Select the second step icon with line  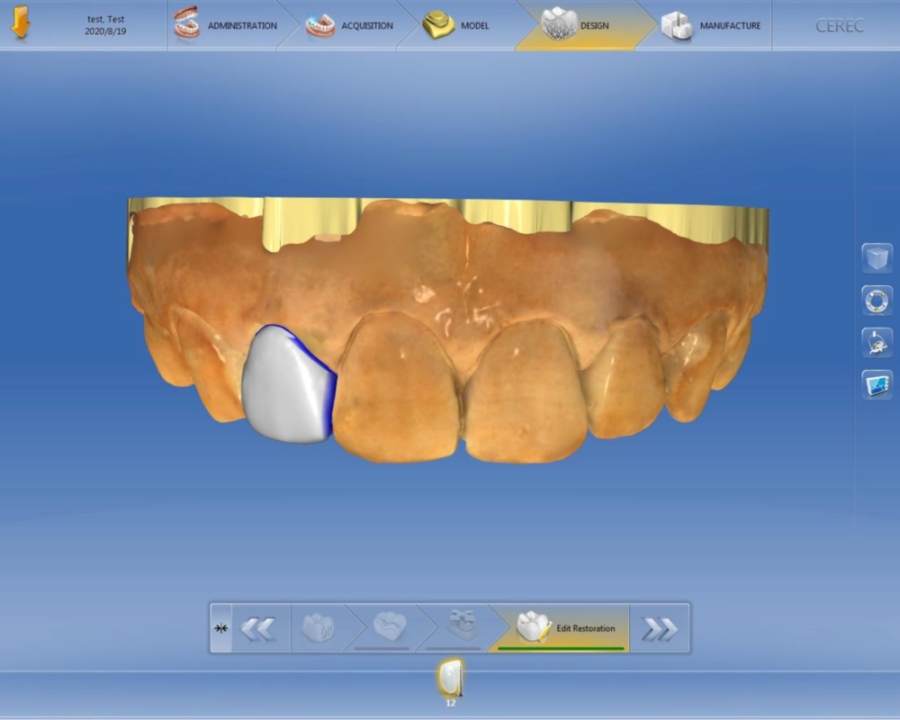point(390,628)
